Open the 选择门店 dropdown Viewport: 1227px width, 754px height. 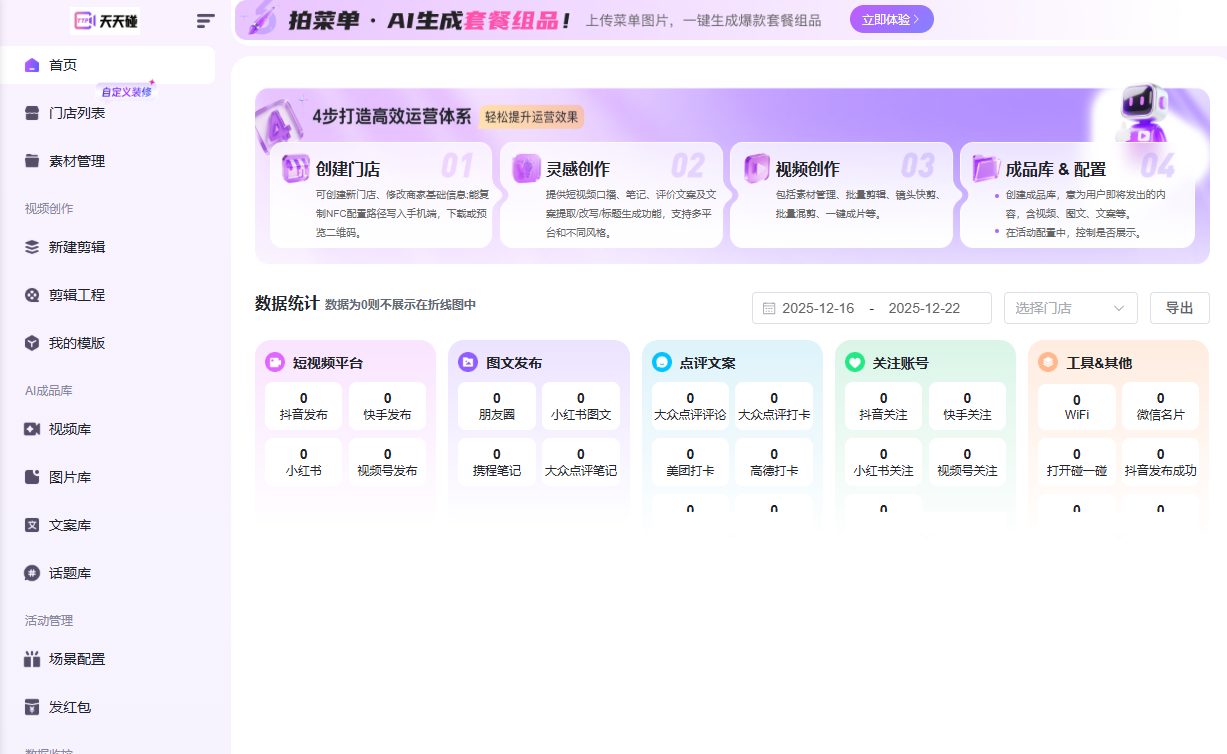pos(1070,308)
